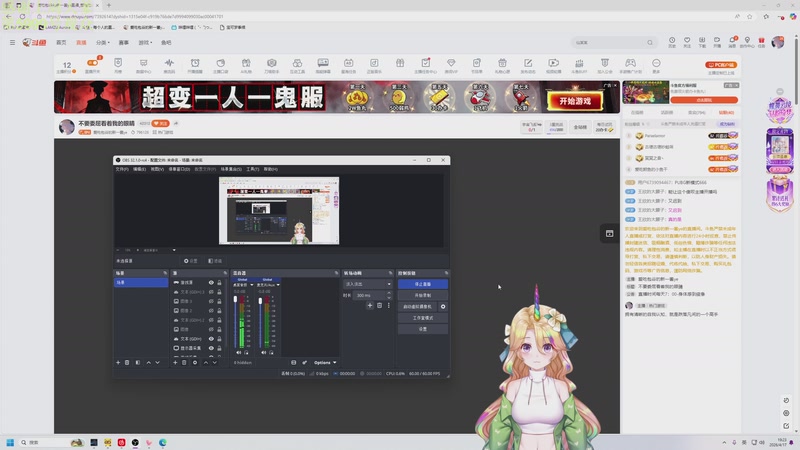Screen dimensions: 800x450
Task: Click the share arrow next to the follow button
Action: (176, 123)
